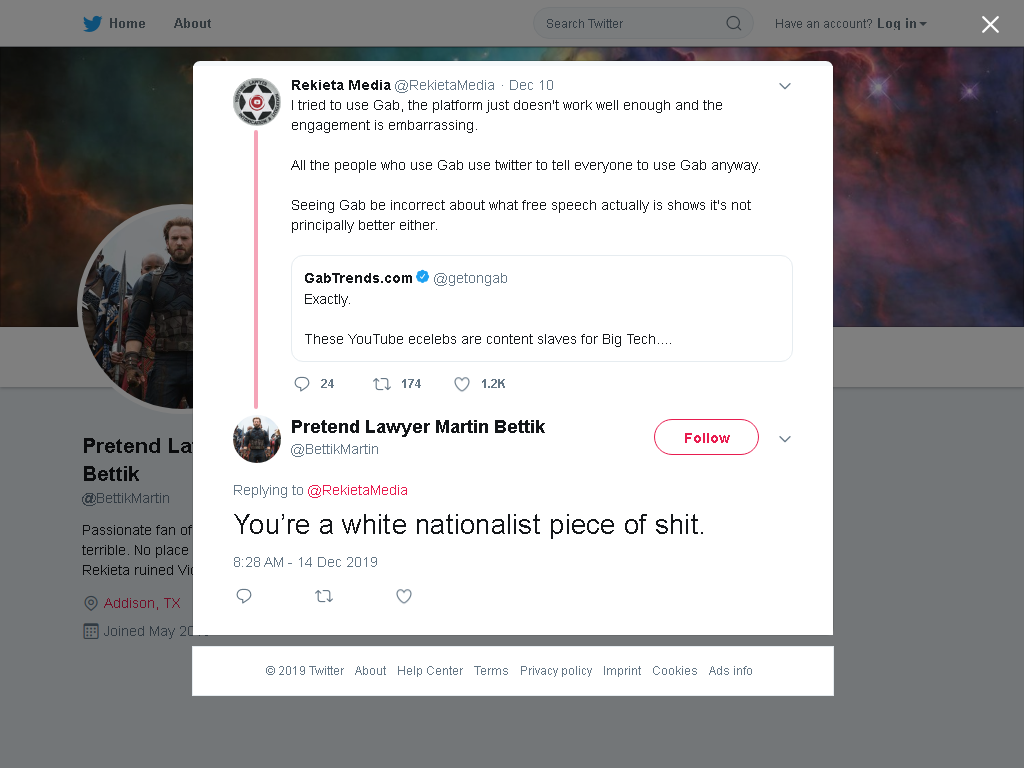Image resolution: width=1024 pixels, height=768 pixels.
Task: Open the Privacy policy footer link
Action: (556, 671)
